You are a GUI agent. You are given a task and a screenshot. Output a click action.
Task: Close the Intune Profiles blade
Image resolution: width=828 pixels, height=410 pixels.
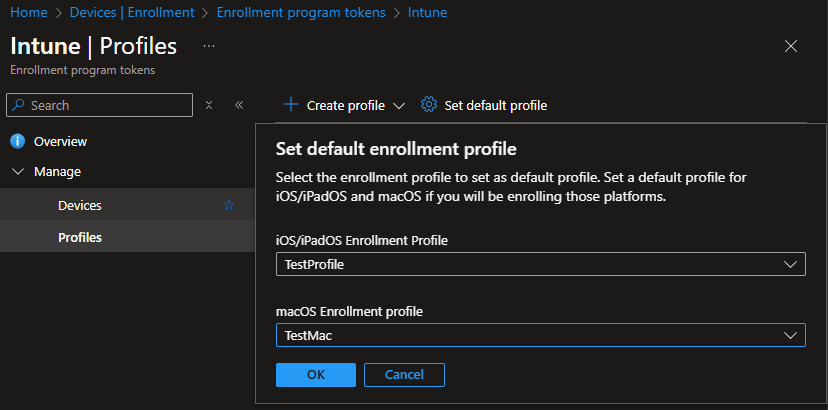791,46
